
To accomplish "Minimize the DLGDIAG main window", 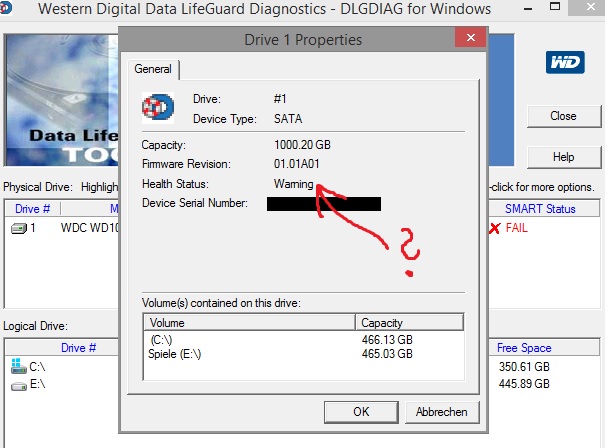I will coord(528,8).
